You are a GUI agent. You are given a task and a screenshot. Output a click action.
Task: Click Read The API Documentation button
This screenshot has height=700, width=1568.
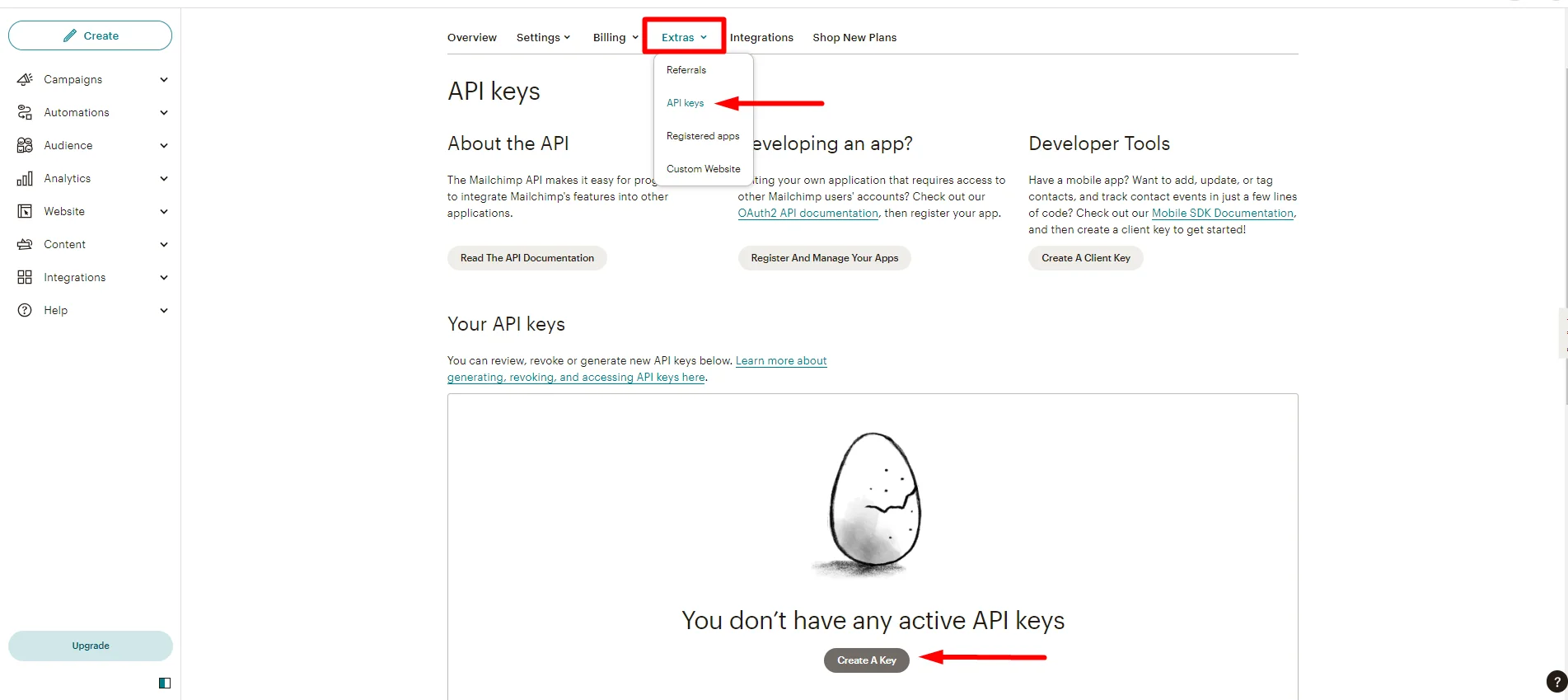point(527,258)
